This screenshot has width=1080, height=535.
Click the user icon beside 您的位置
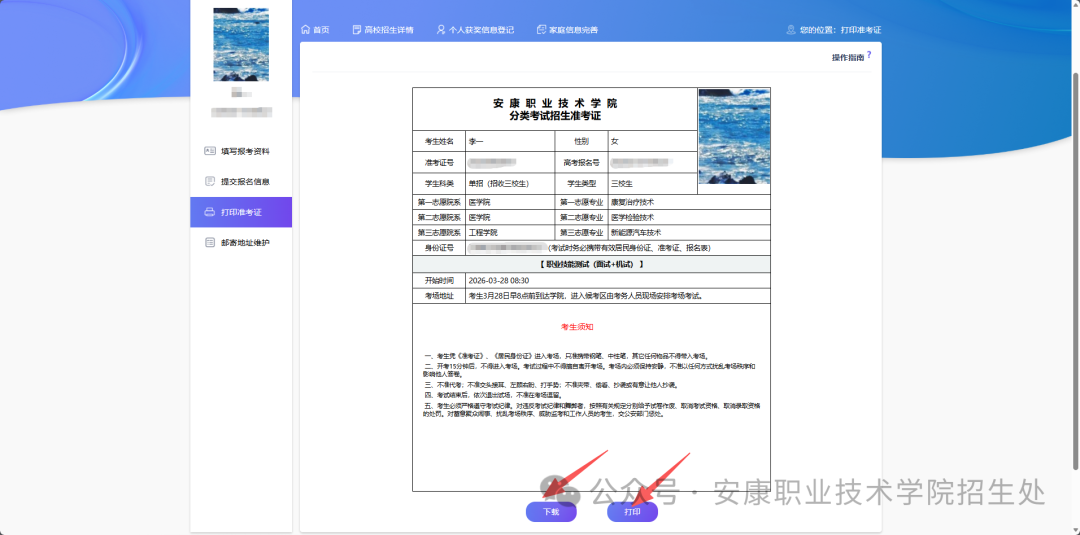click(x=792, y=30)
